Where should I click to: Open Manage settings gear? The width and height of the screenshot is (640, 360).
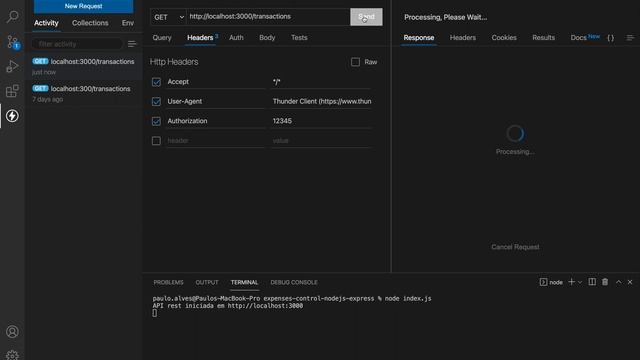[x=12, y=355]
